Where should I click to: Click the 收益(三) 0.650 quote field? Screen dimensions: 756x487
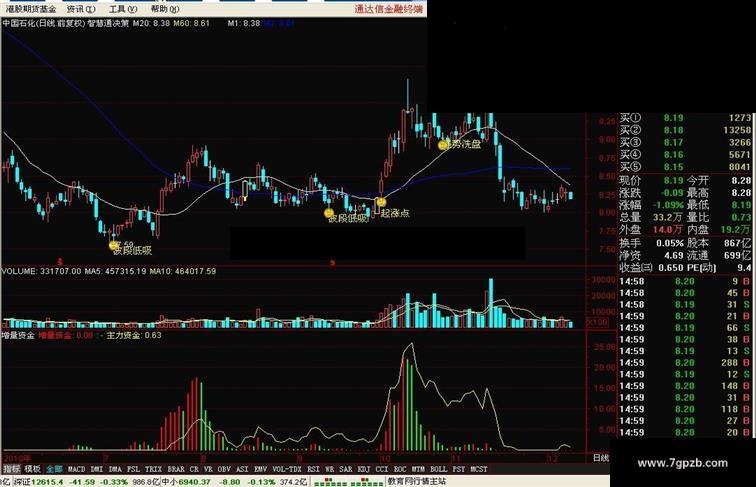(651, 268)
